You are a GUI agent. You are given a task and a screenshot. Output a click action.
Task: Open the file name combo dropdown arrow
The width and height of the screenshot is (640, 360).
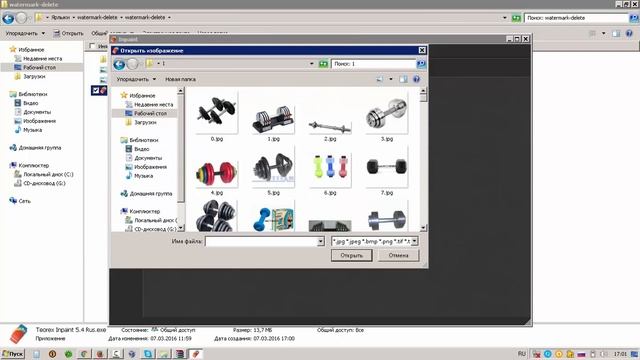click(320, 242)
